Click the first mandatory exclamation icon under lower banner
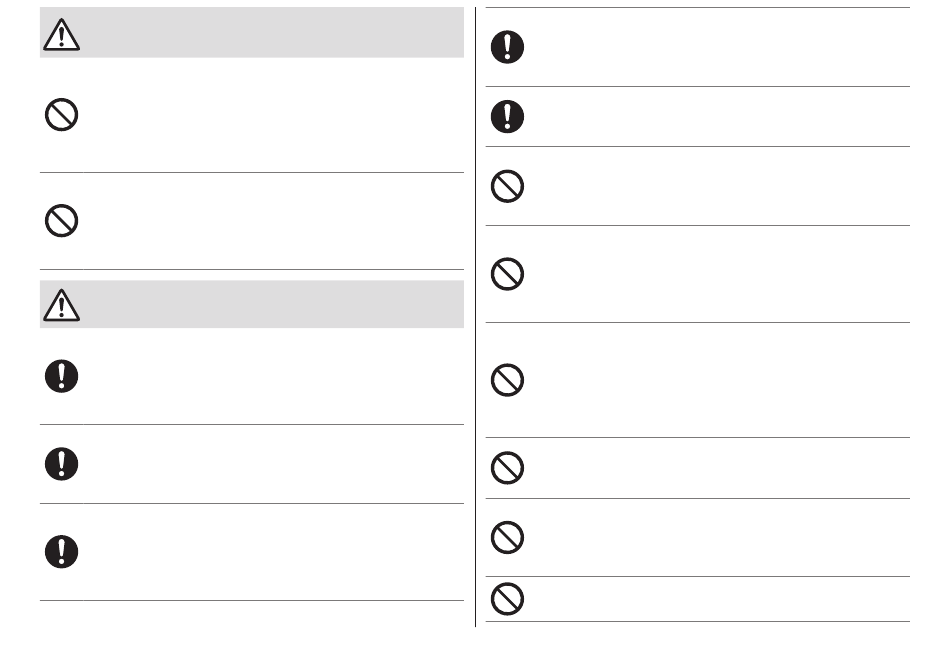Screen dimensions: 950x656 (x=61, y=376)
